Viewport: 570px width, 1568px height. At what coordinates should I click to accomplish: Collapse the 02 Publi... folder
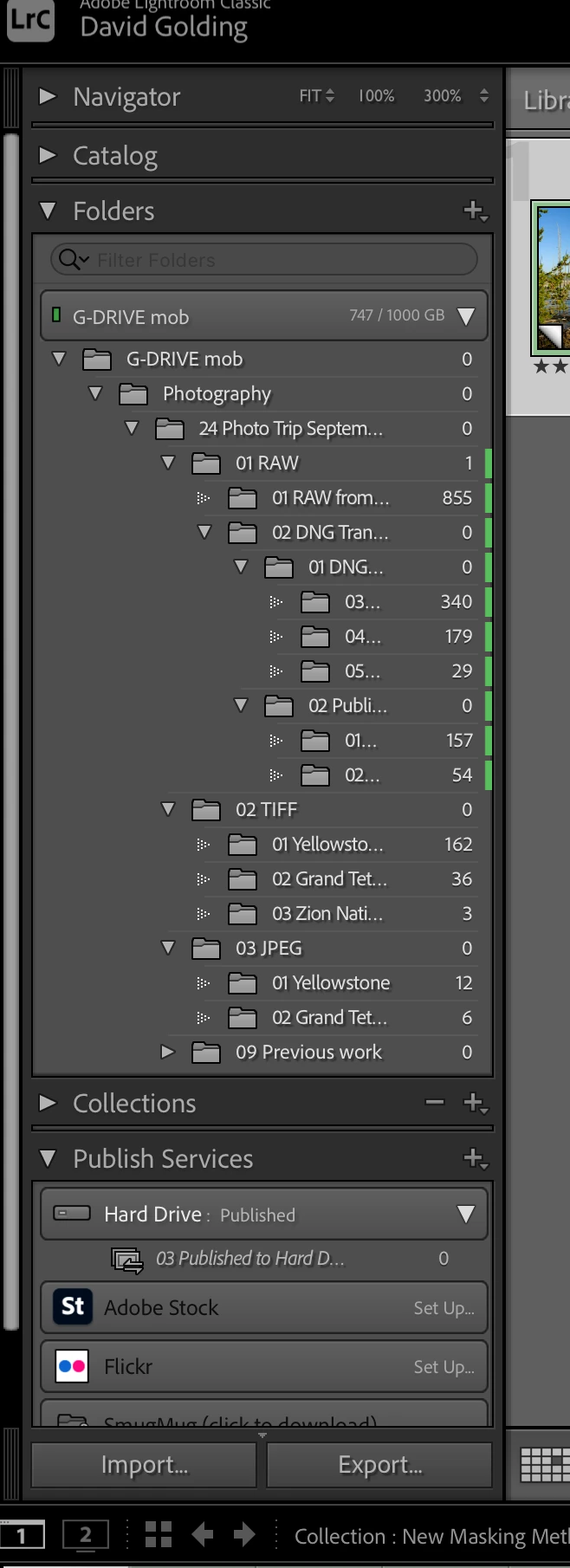click(241, 705)
